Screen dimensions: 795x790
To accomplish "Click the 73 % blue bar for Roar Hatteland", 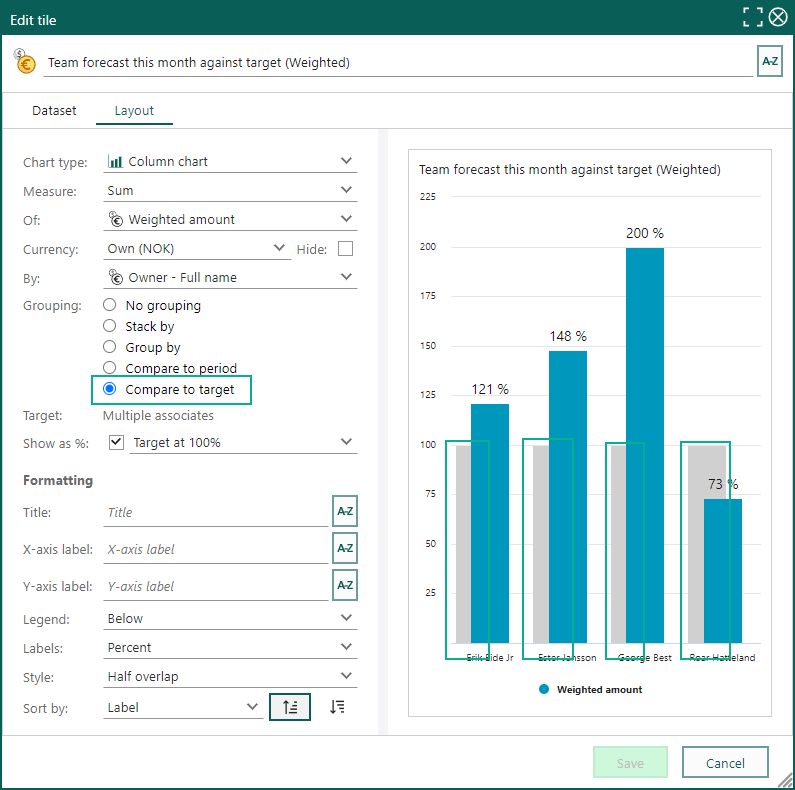I will tap(722, 571).
